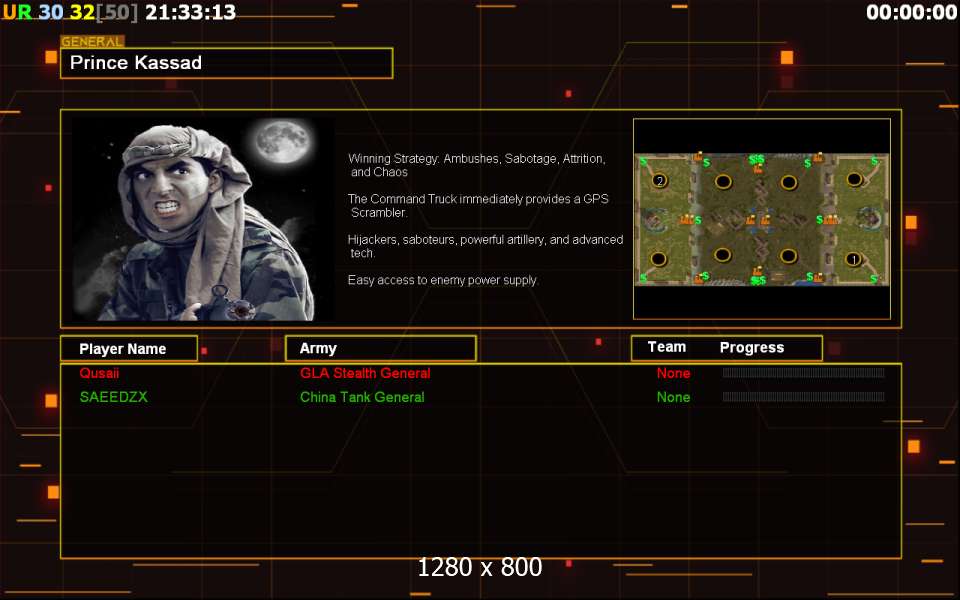The image size is (960, 600).
Task: Select start position 1 on the map
Action: [853, 260]
